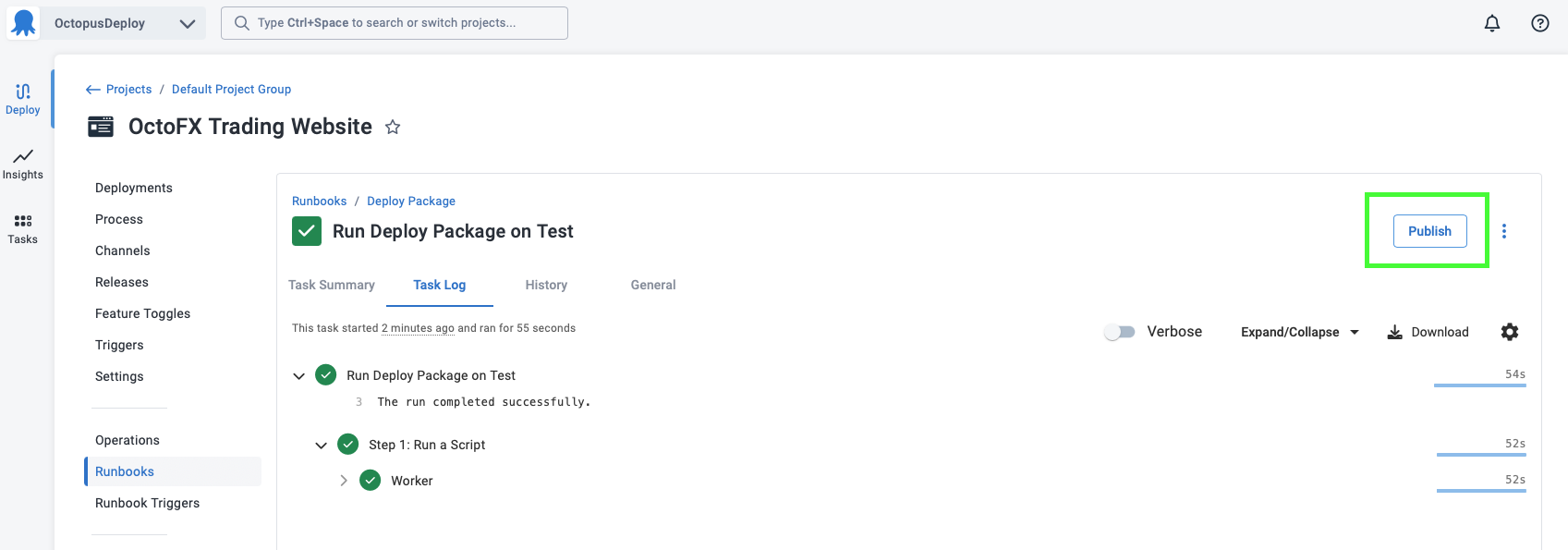This screenshot has width=1568, height=550.
Task: Open the help question mark icon
Action: pos(1540,23)
